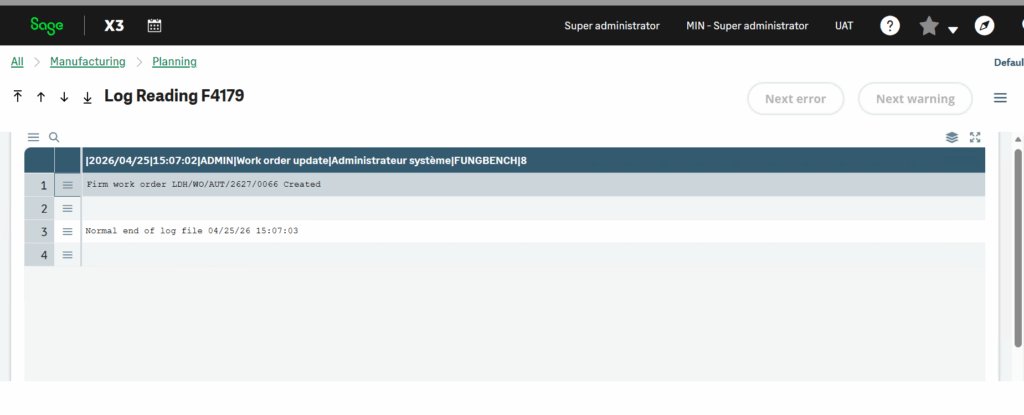This screenshot has height=415, width=1024.
Task: Go to previous record arrow
Action: [x=41, y=97]
